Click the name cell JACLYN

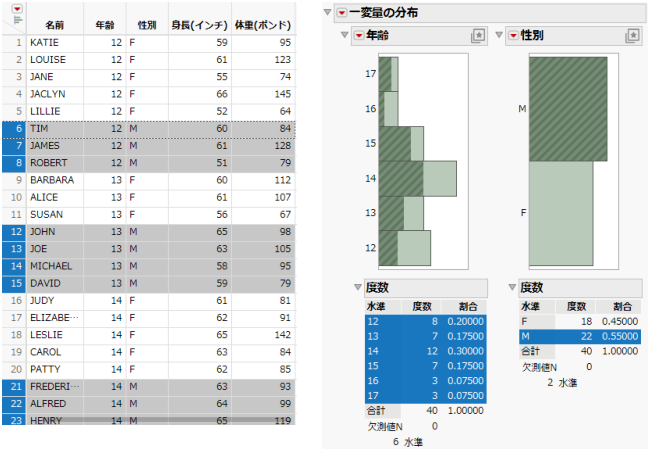coord(55,94)
